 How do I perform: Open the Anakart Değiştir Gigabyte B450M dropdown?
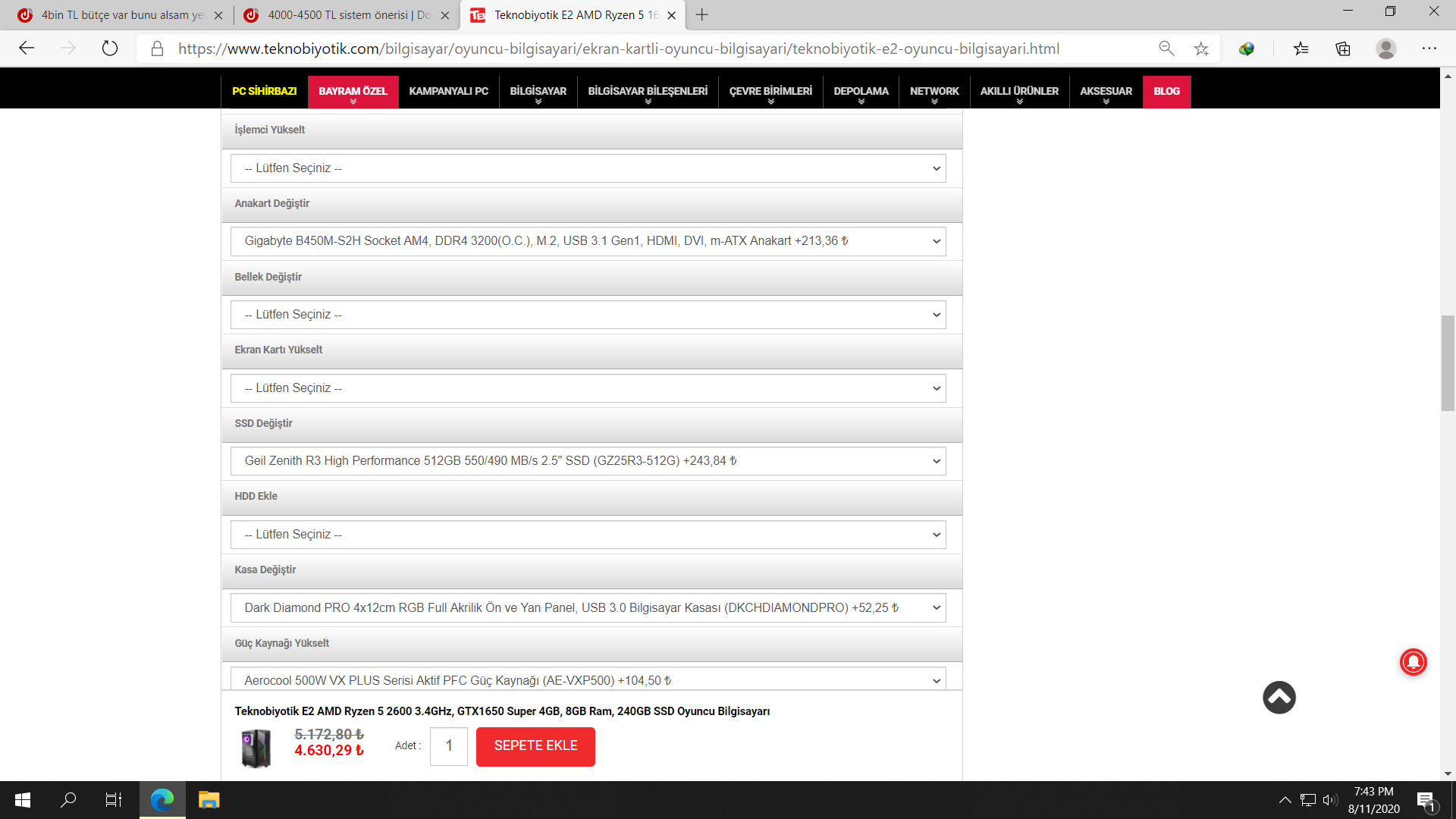[x=588, y=241]
